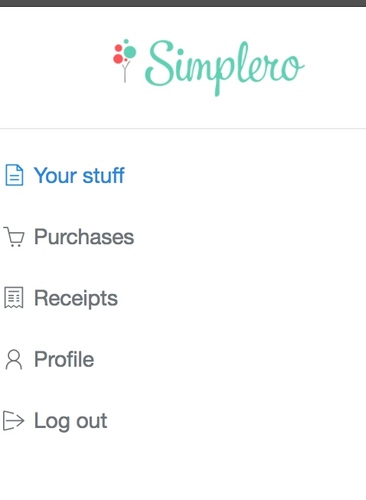Click the shopping cart icon
This screenshot has height=500, width=366.
(14, 237)
